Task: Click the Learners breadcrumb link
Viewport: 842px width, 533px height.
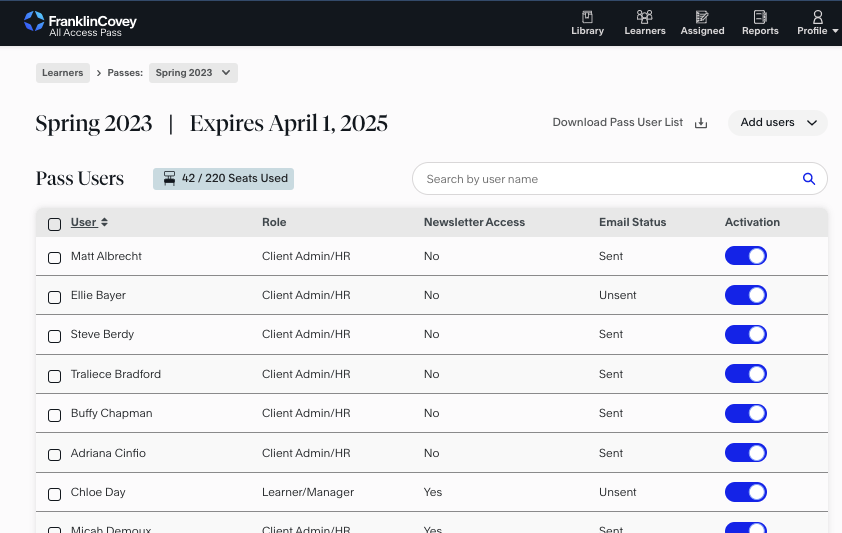Action: click(63, 72)
